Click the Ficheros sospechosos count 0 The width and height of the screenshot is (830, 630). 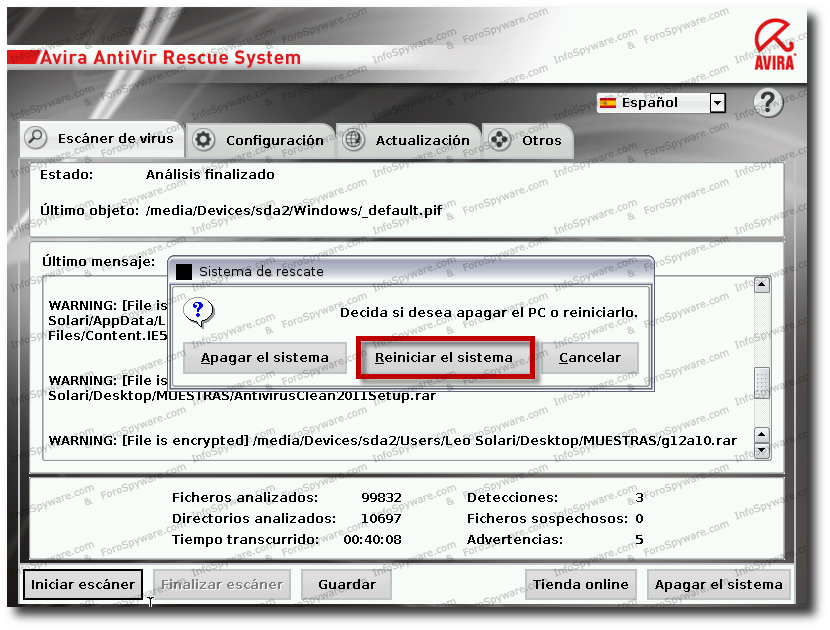point(639,518)
